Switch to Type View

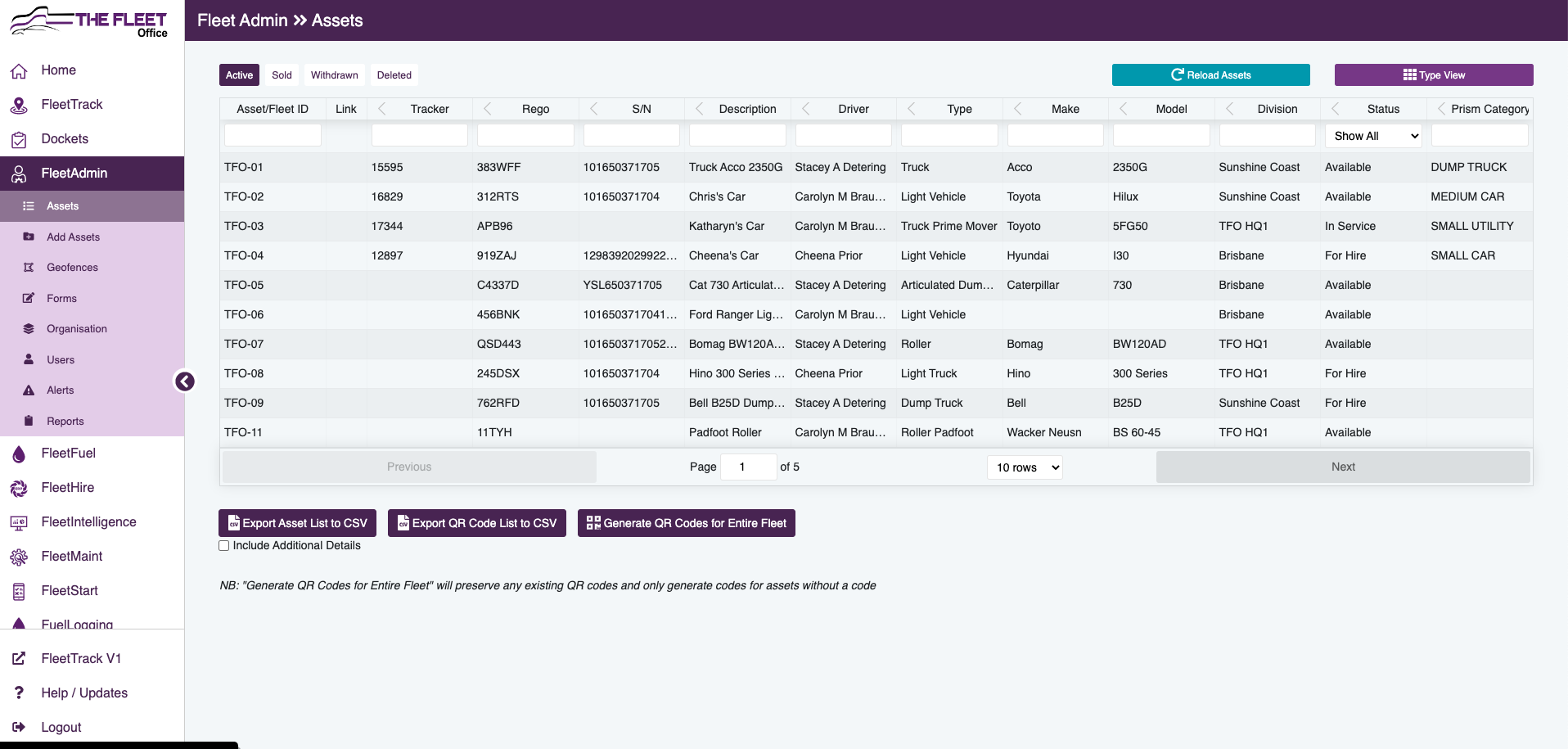point(1434,75)
